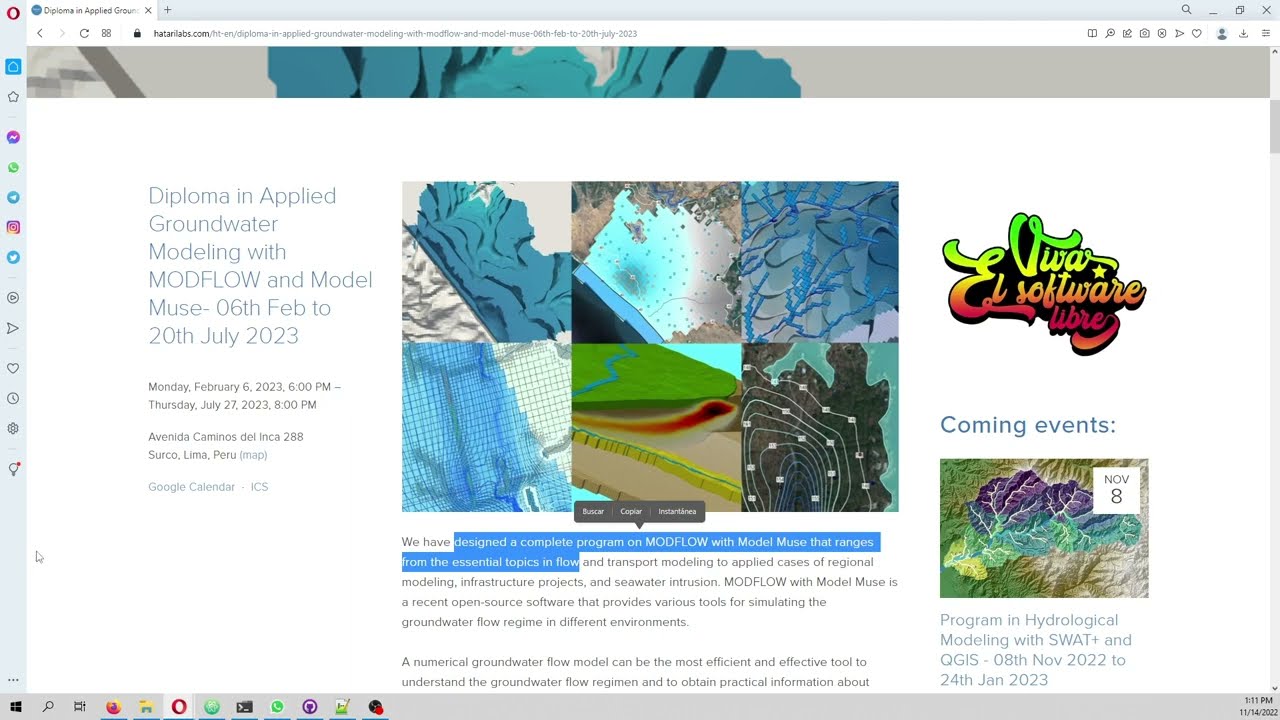Open Facebook Messenger in the Opera sidebar
This screenshot has height=720, width=1280.
pyautogui.click(x=13, y=137)
